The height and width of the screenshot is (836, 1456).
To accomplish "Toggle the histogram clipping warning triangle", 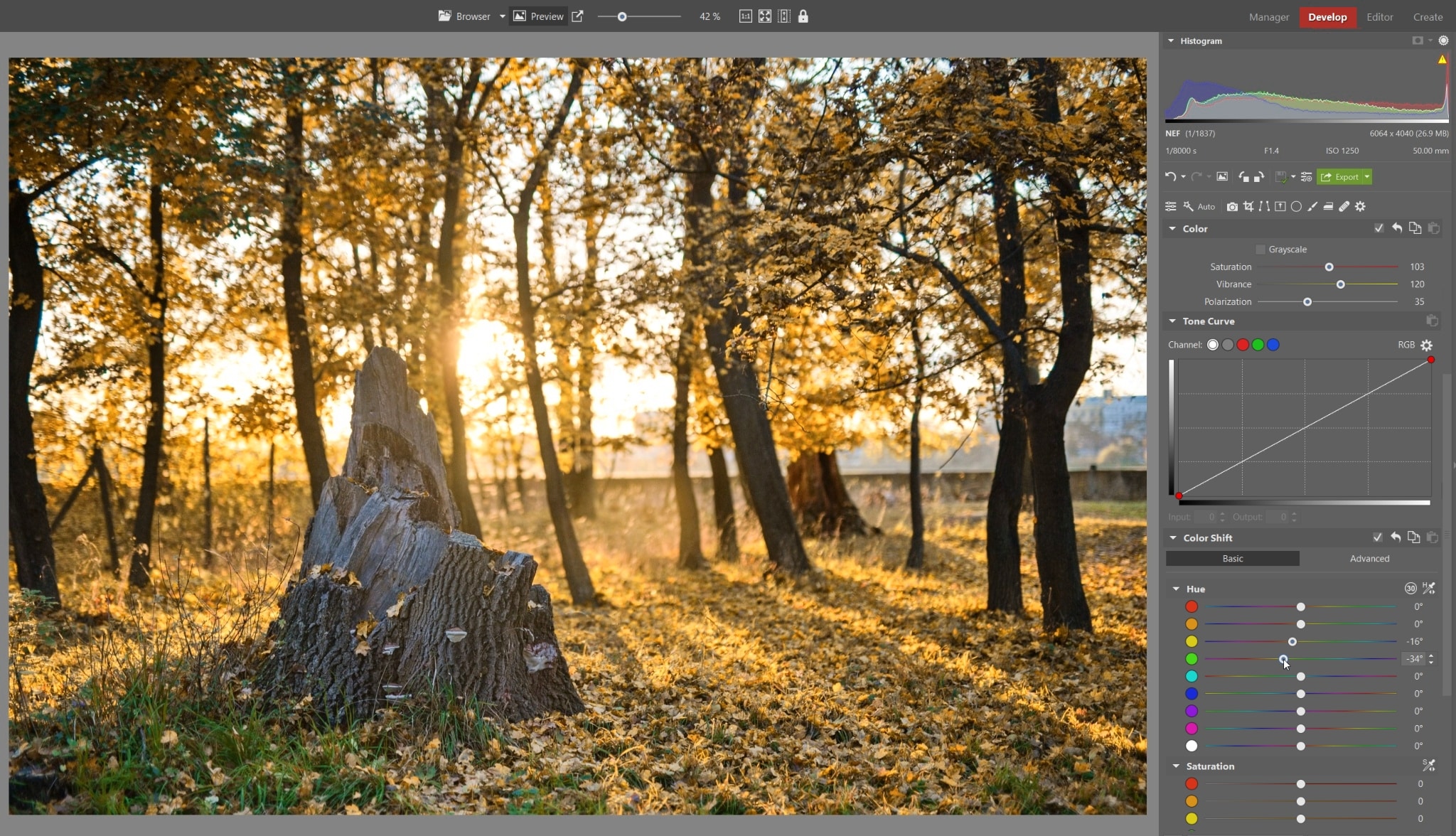I will (1442, 60).
